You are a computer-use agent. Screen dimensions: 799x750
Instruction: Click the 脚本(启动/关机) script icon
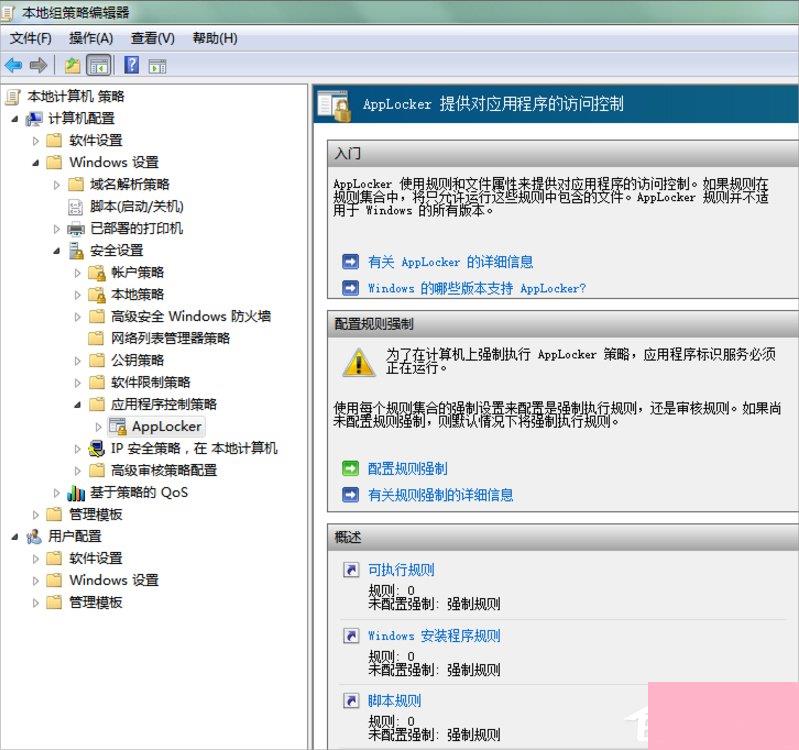click(x=75, y=207)
